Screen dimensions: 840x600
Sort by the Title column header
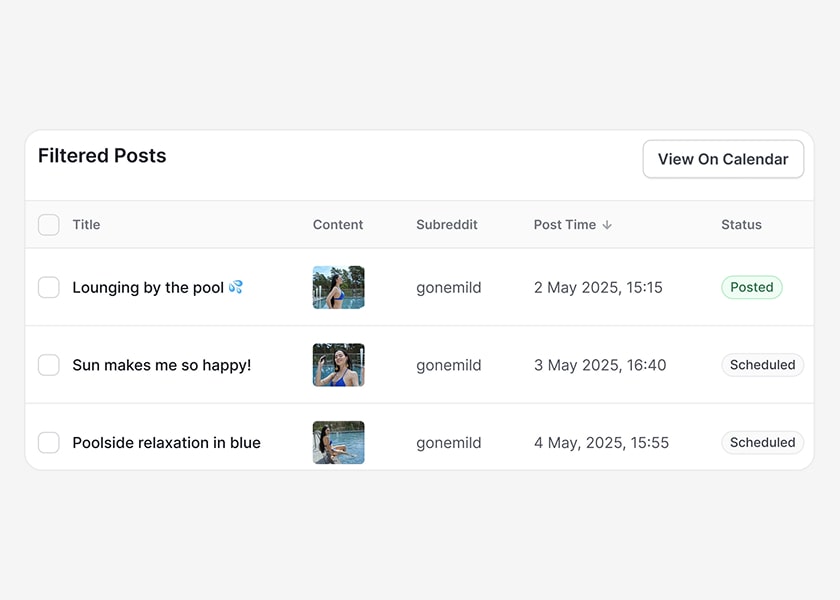tap(86, 225)
